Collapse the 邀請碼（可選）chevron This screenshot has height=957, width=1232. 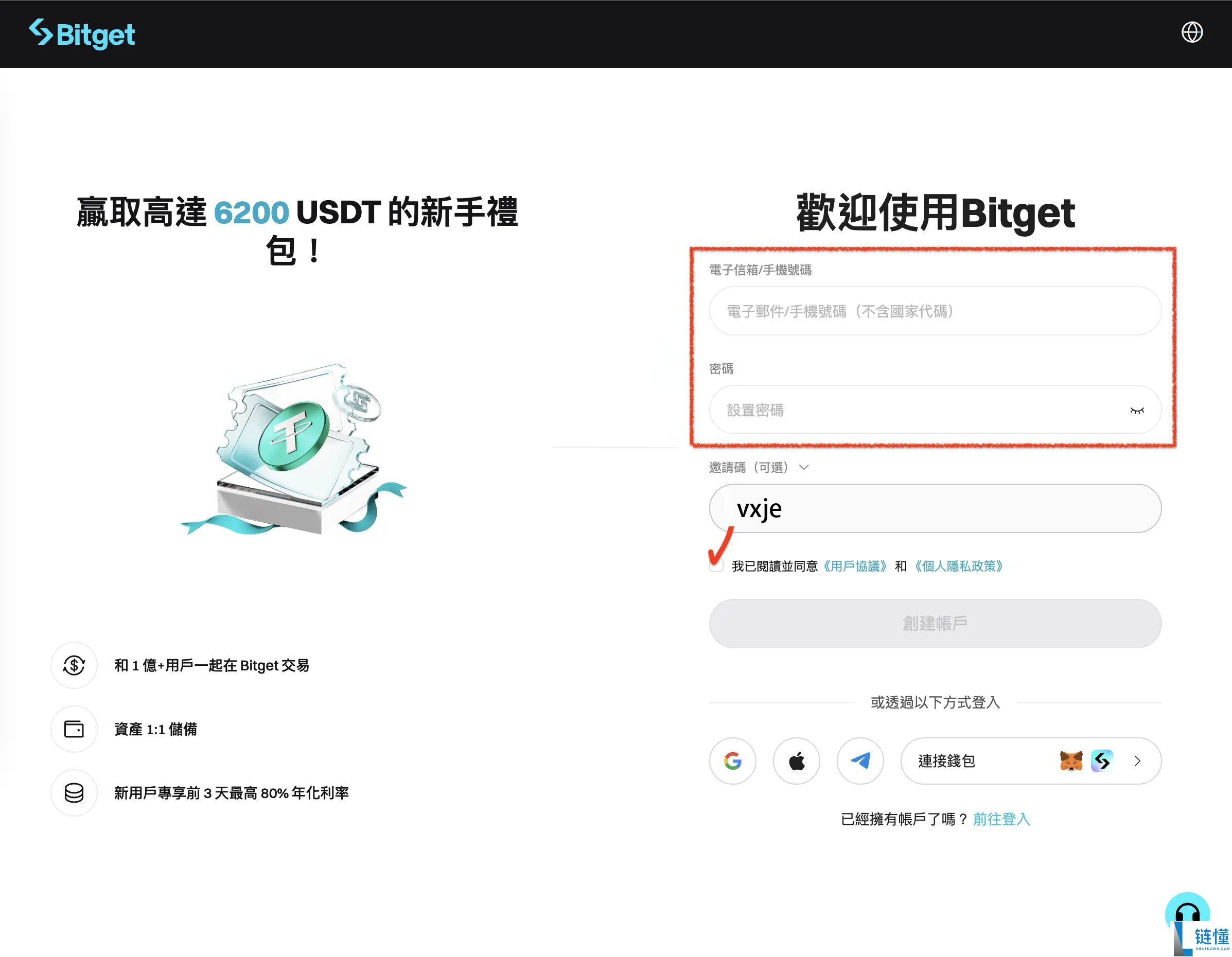(x=804, y=467)
